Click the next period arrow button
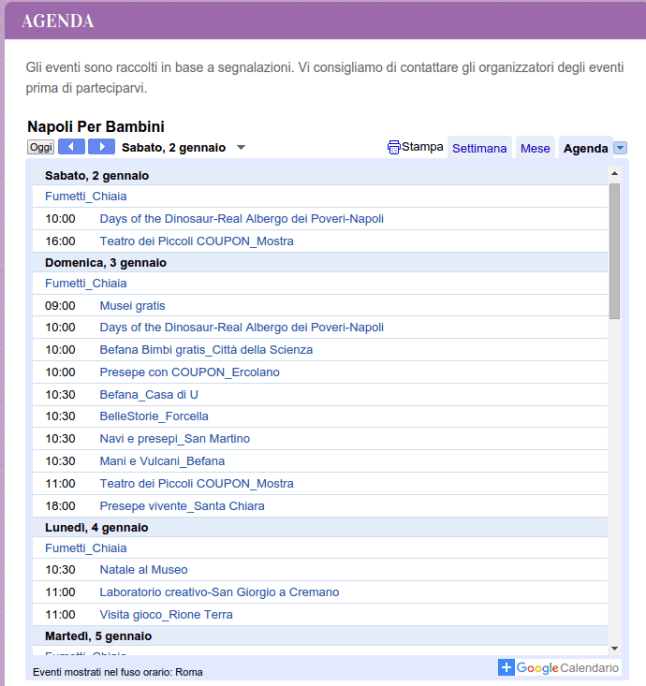The height and width of the screenshot is (686, 646). point(101,147)
